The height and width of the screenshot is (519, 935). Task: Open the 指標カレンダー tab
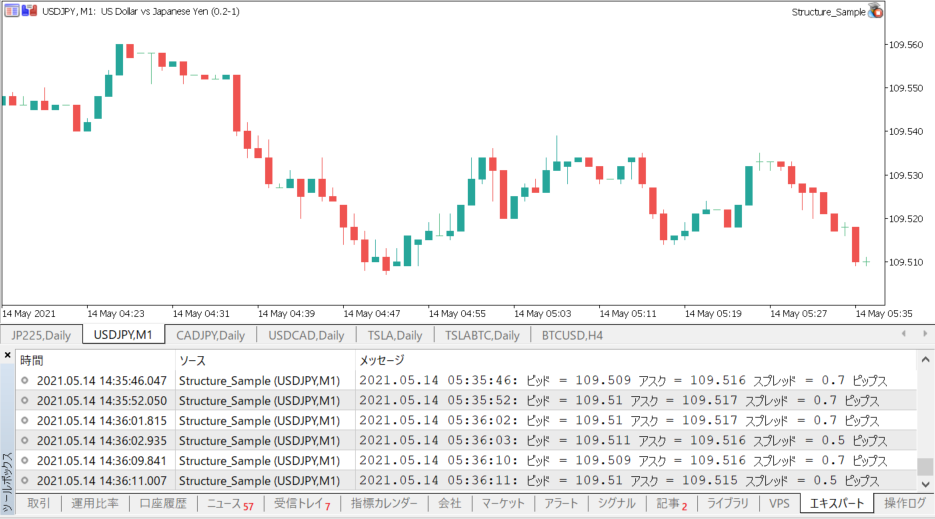point(383,504)
